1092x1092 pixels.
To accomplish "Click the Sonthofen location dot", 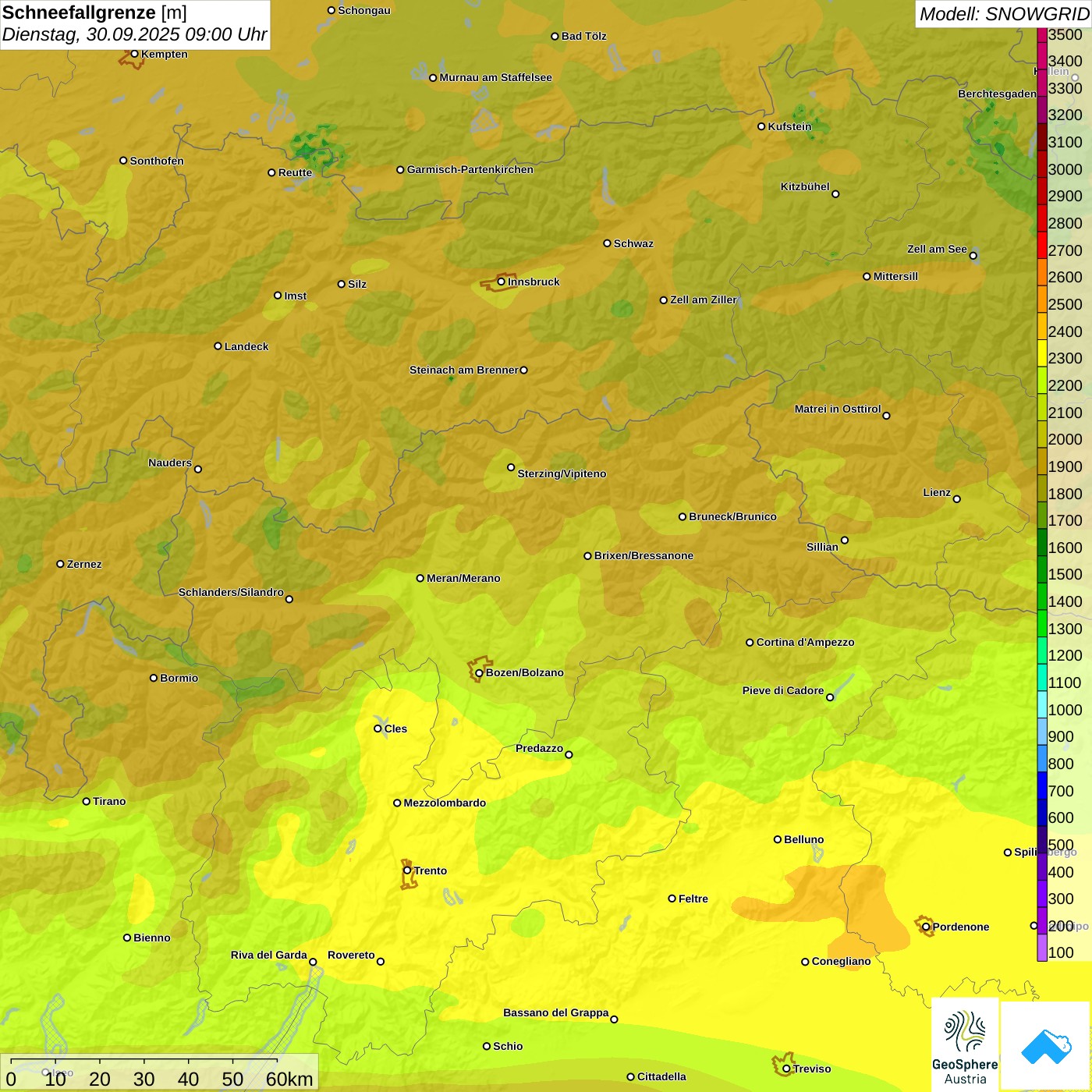I will (x=123, y=161).
